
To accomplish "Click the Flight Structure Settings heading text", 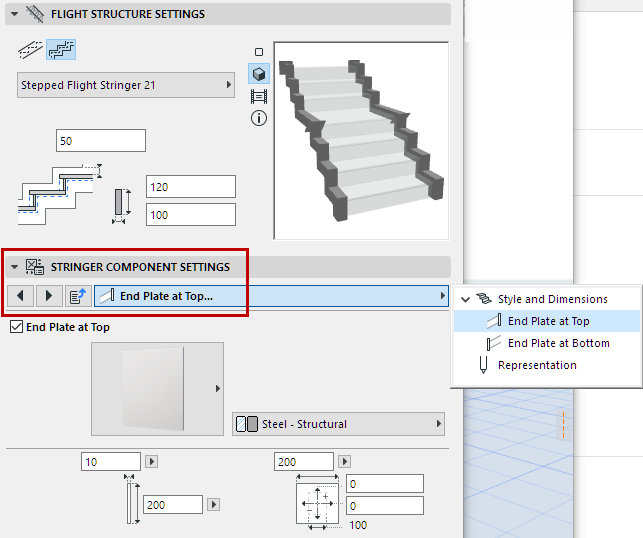I will pyautogui.click(x=128, y=14).
